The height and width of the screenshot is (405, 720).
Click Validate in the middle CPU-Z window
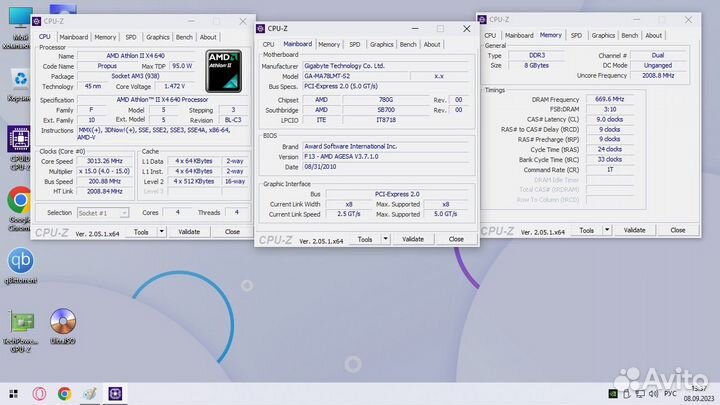point(413,239)
